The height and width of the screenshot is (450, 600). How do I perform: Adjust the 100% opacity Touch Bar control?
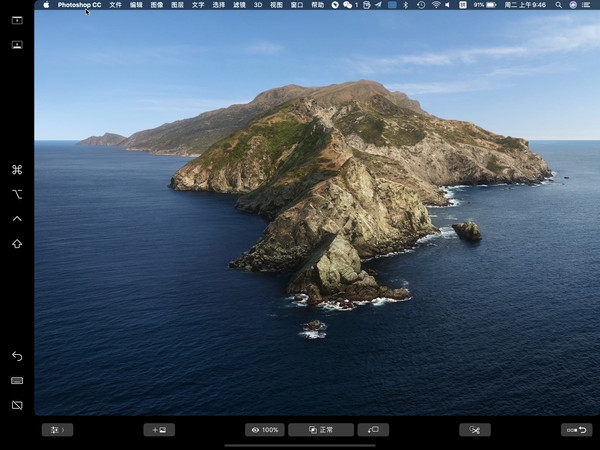265,430
